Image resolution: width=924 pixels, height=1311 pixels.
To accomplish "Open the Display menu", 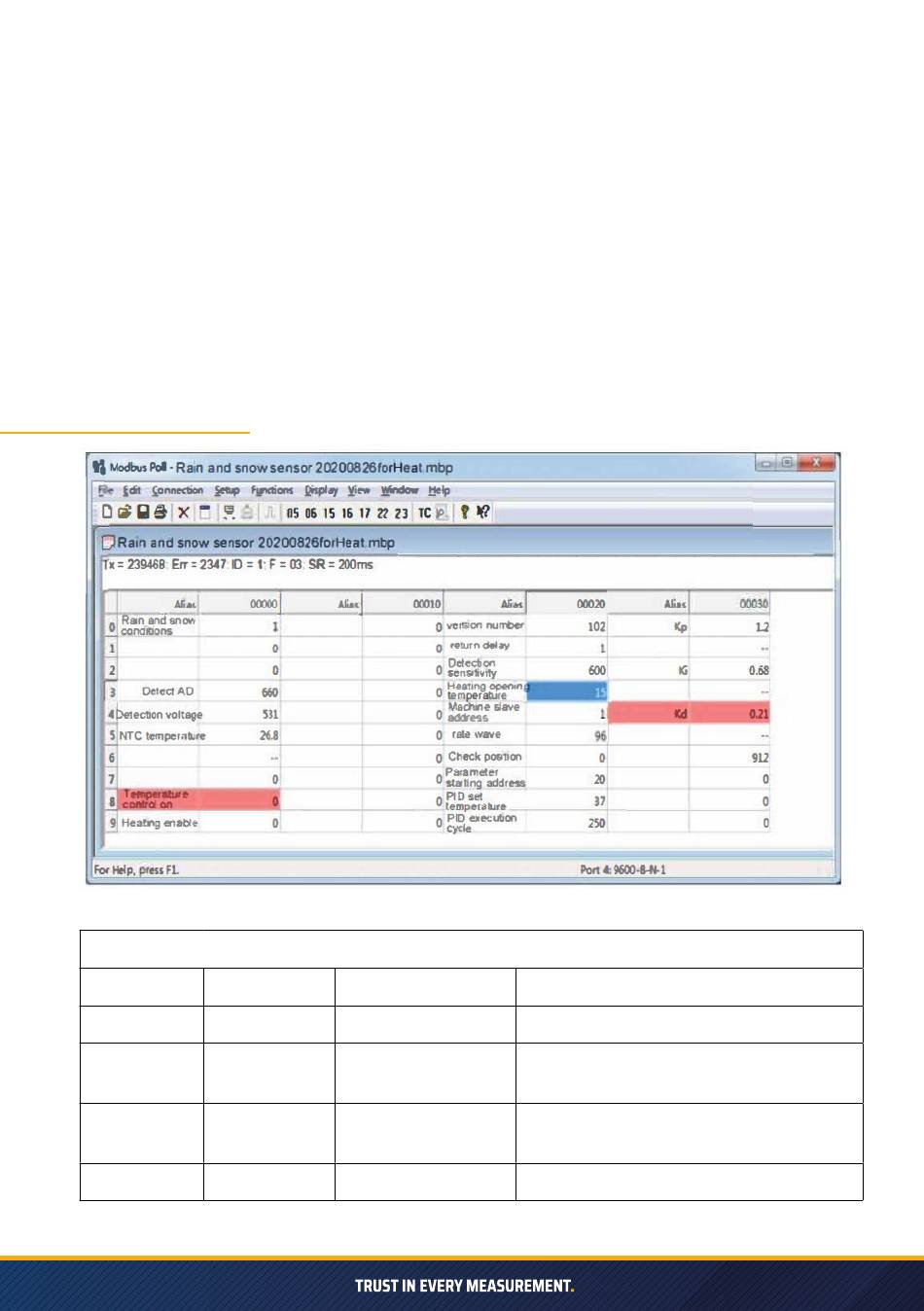I will [321, 491].
